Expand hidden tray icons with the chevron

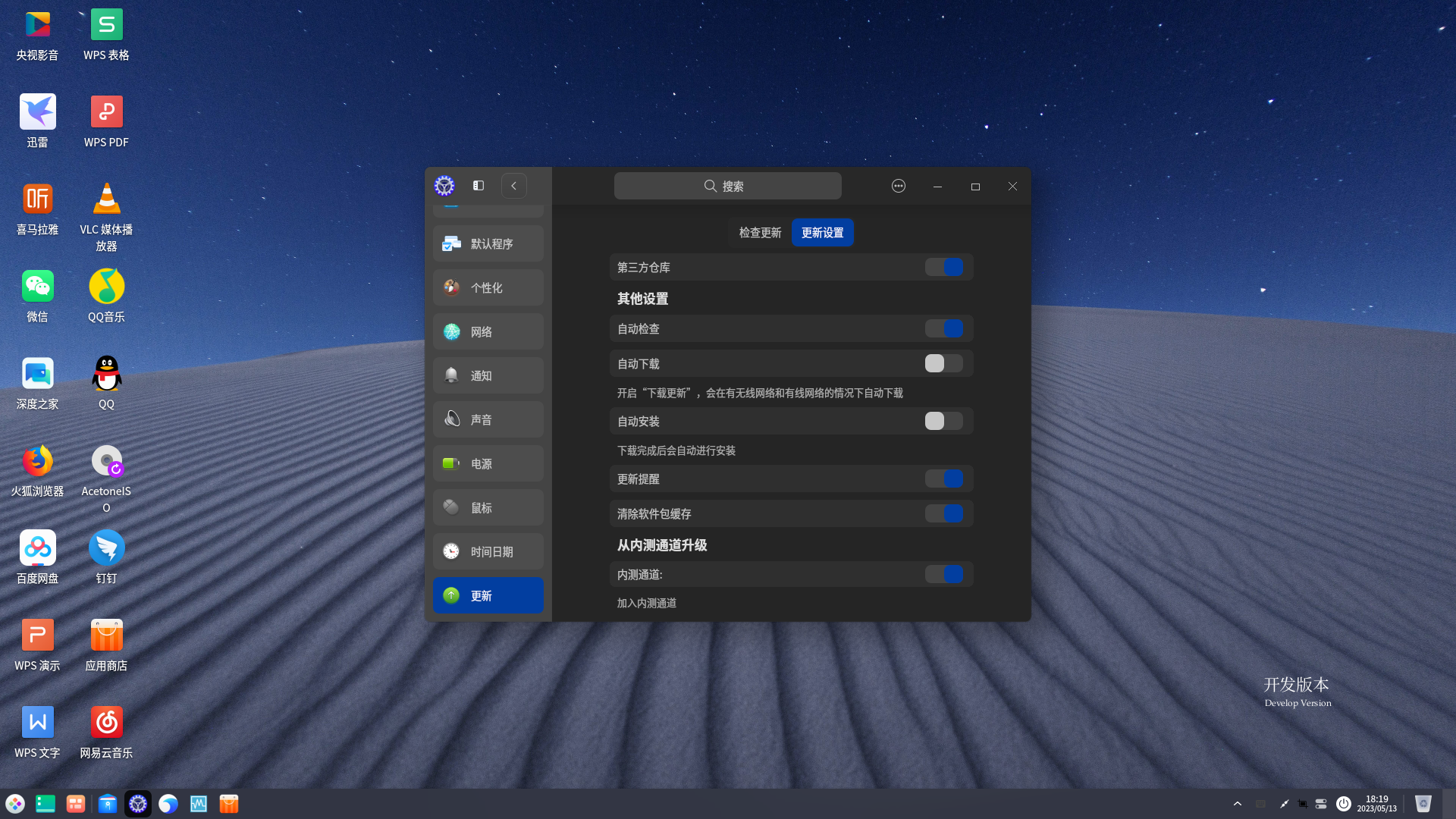tap(1237, 803)
